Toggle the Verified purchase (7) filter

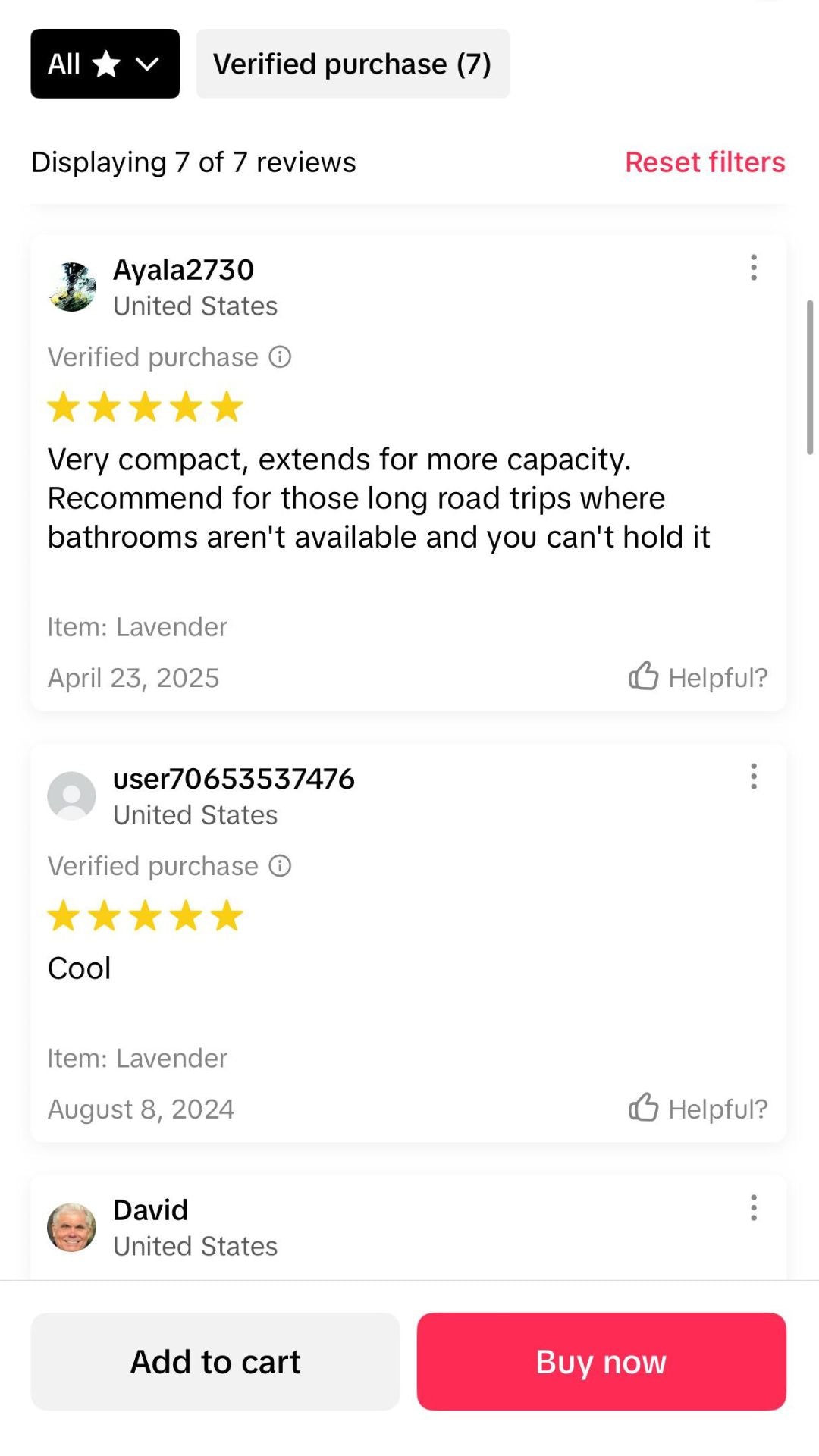click(353, 64)
